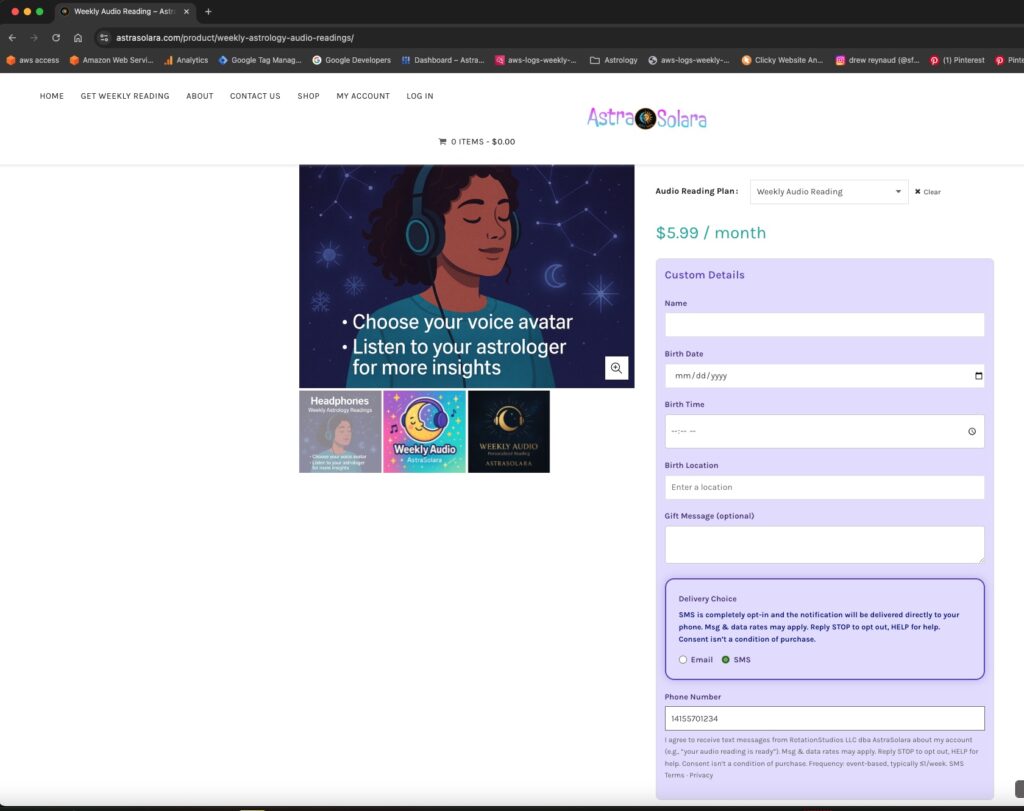Open a new browser tab with plus icon
1024x811 pixels.
(x=208, y=12)
